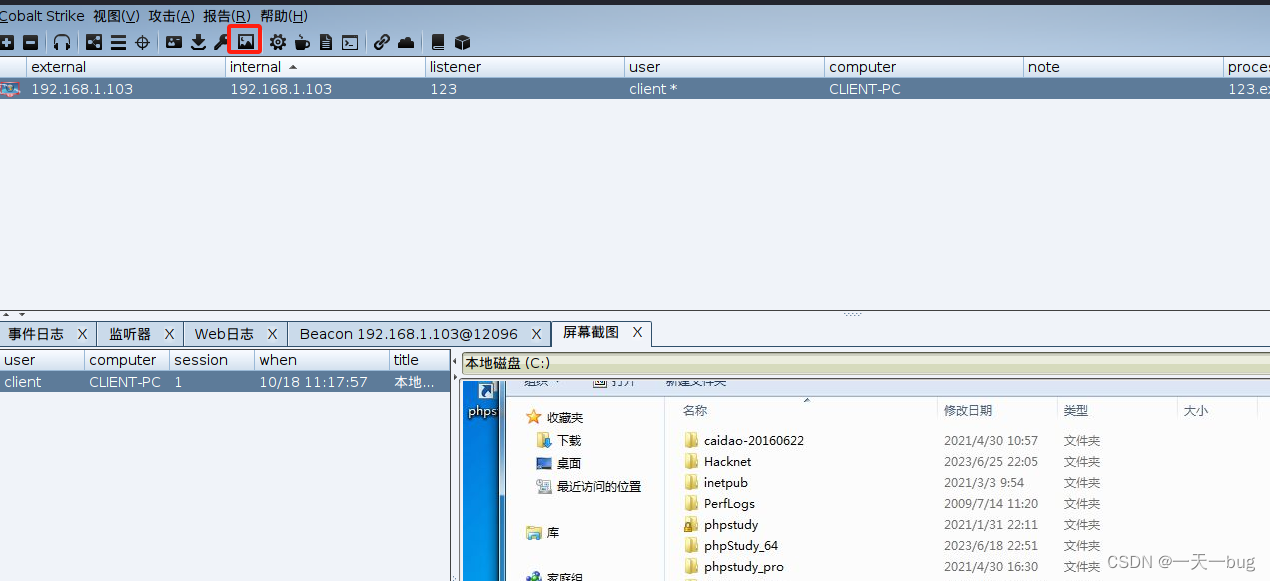Close the Web日志 tab with its X
The image size is (1270, 581).
(x=272, y=334)
